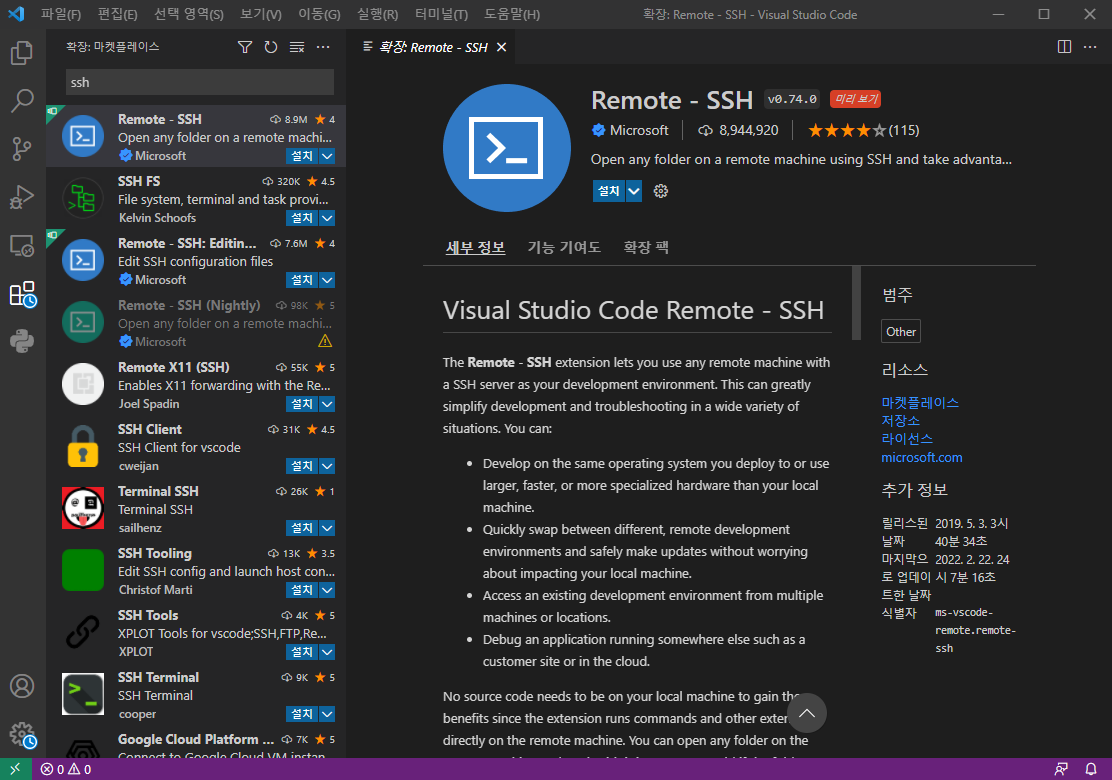The height and width of the screenshot is (780, 1112).
Task: Click the scroll-to-top arrow button
Action: pos(806,713)
